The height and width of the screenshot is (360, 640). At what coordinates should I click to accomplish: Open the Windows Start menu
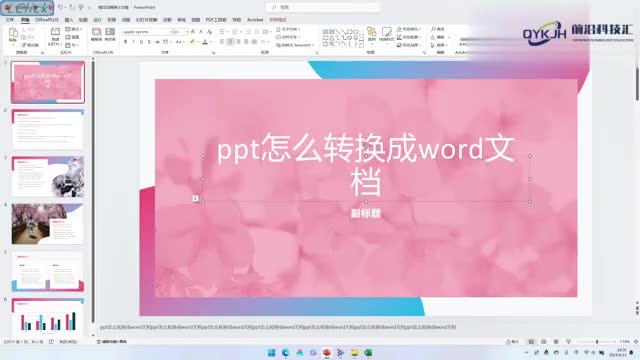point(271,353)
